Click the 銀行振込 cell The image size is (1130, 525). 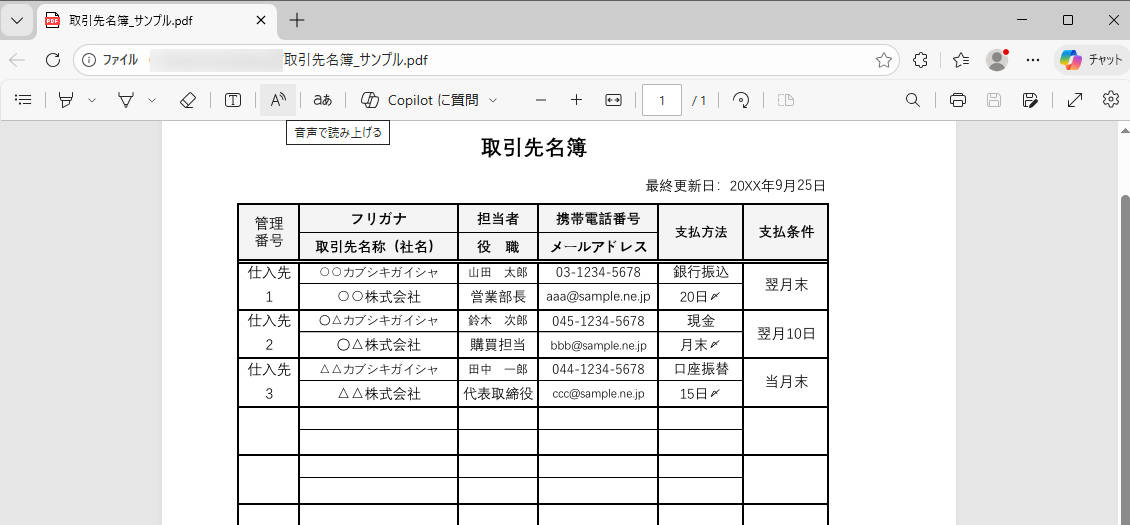(700, 272)
